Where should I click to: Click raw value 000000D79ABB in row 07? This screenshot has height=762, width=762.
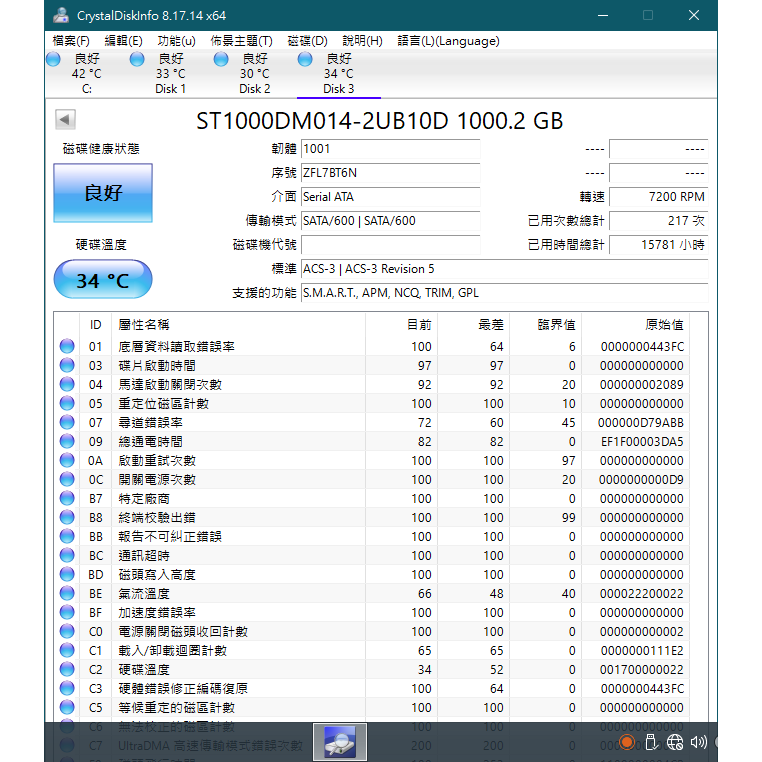click(641, 422)
